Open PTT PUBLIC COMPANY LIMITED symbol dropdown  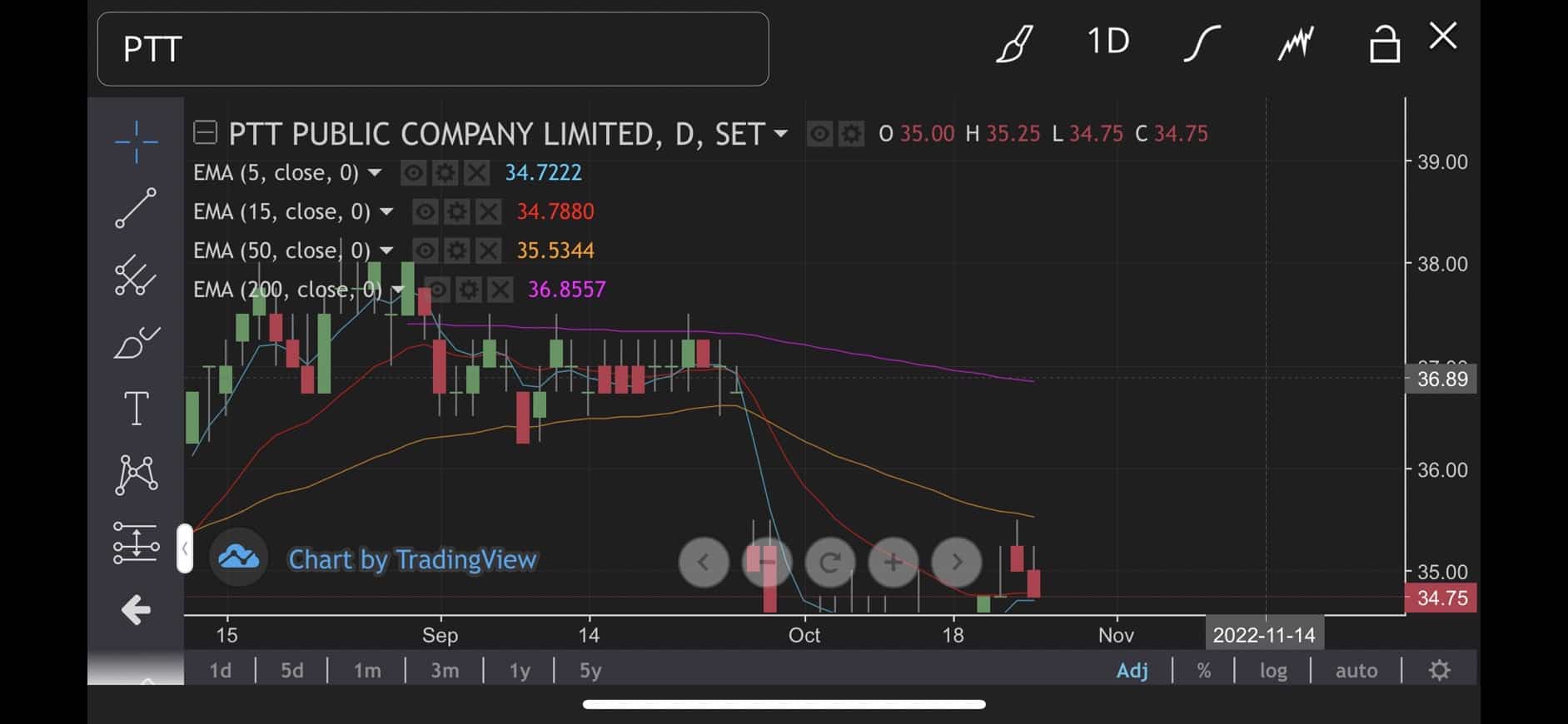[781, 133]
